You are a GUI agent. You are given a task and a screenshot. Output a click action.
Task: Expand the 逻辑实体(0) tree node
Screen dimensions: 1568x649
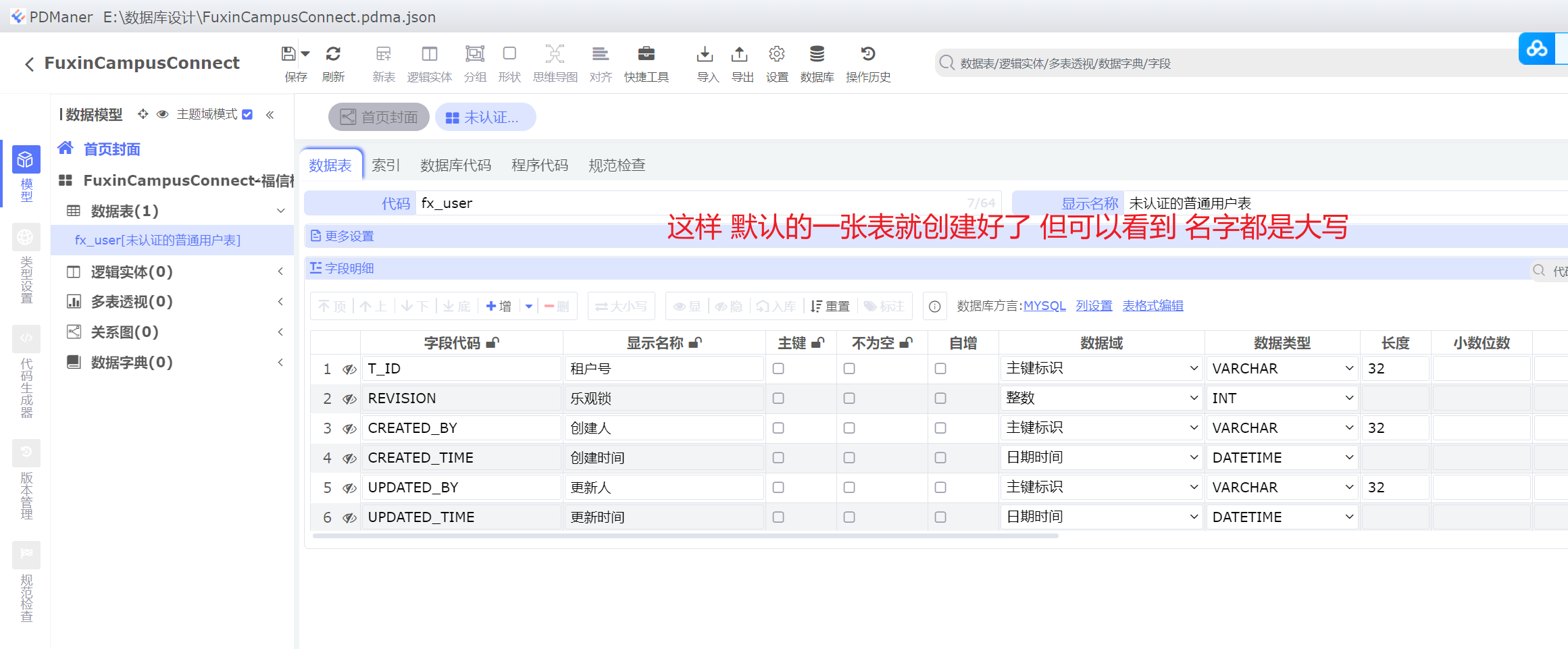click(281, 271)
